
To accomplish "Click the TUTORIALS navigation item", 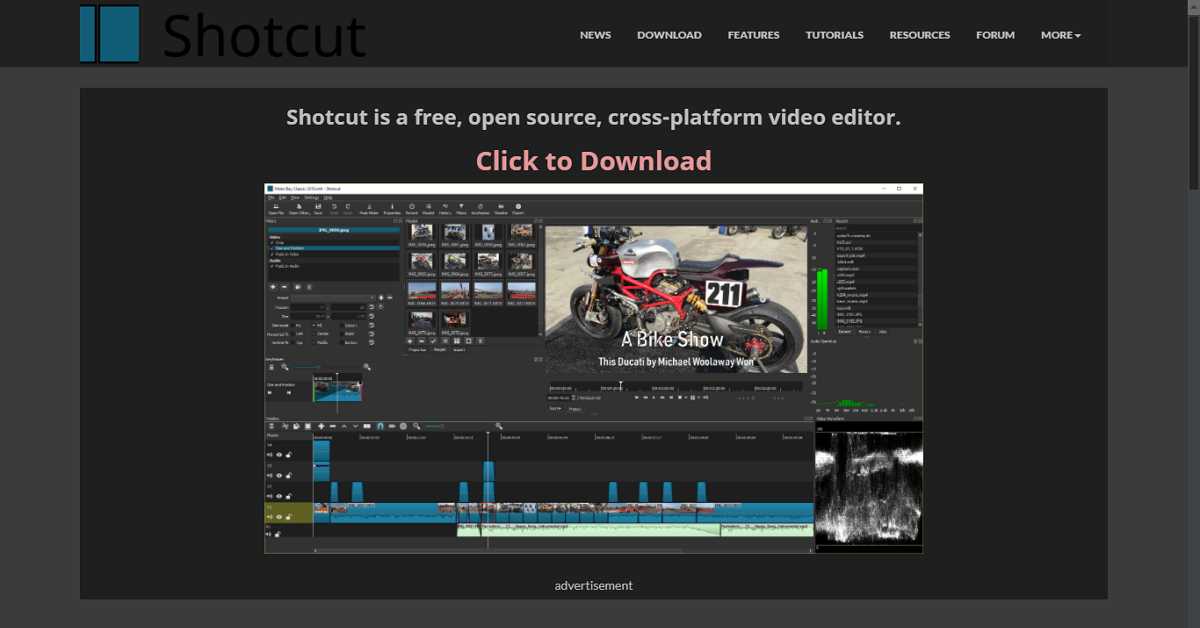I will click(x=834, y=35).
